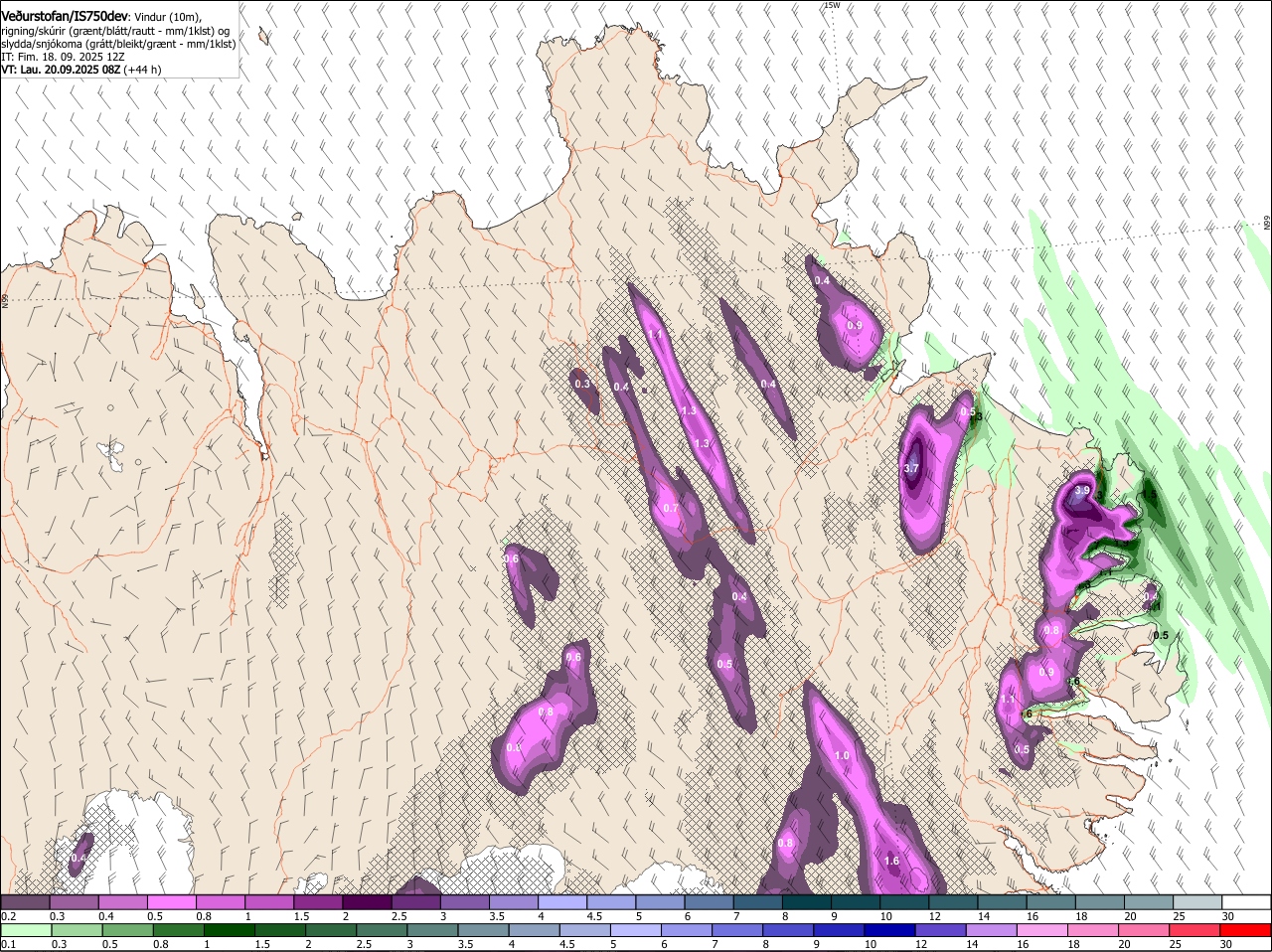Pick the 10 swatch in upper legend row

(x=904, y=902)
